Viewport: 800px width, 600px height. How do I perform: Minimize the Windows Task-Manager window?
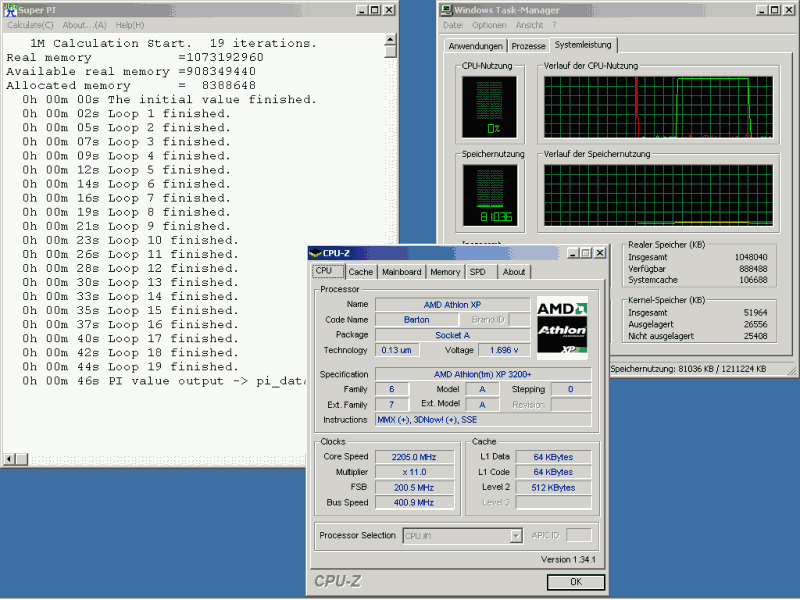(x=761, y=10)
